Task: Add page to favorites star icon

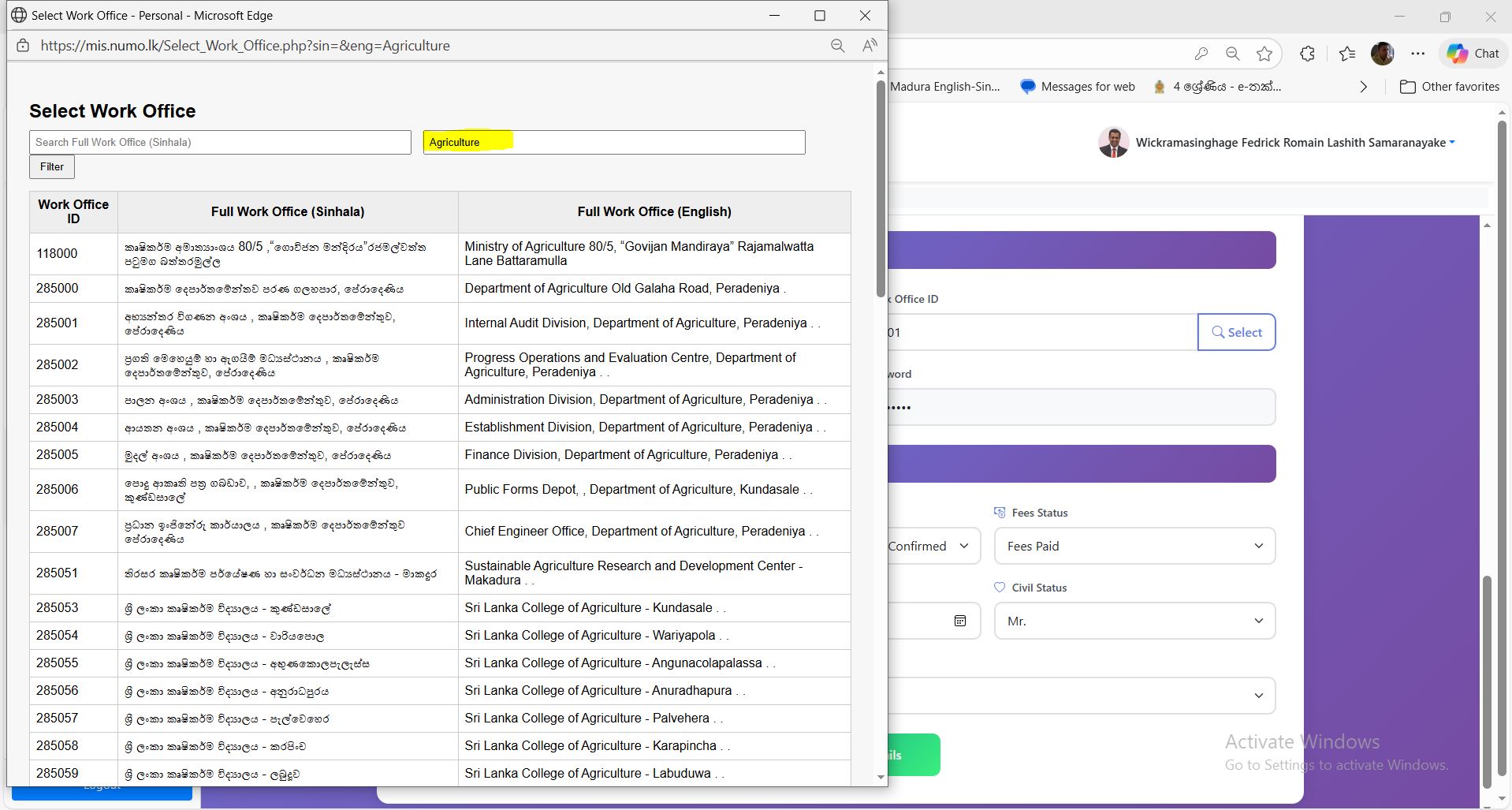Action: 1264,54
